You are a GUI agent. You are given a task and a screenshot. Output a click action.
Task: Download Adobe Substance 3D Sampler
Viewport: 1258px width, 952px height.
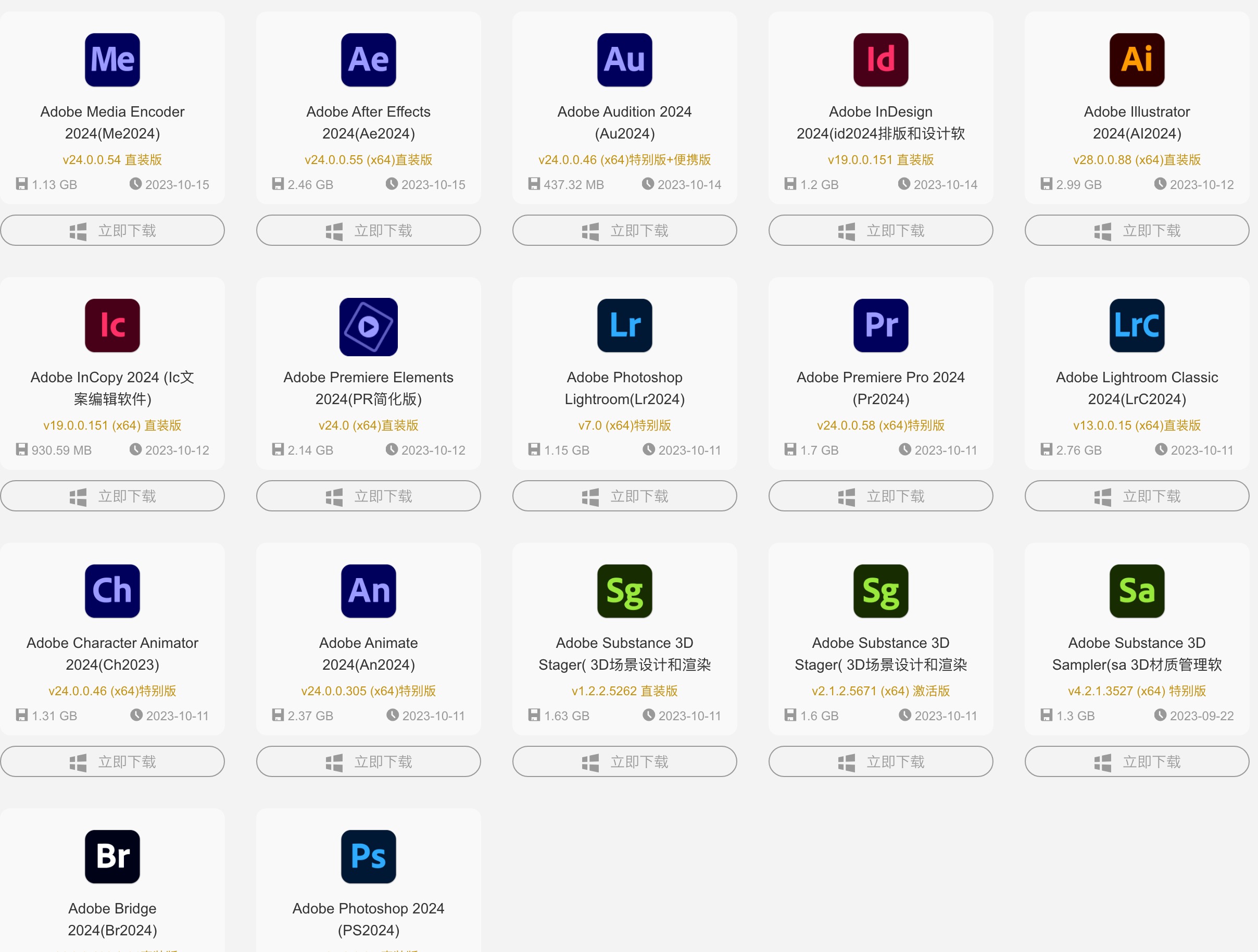point(1137,761)
